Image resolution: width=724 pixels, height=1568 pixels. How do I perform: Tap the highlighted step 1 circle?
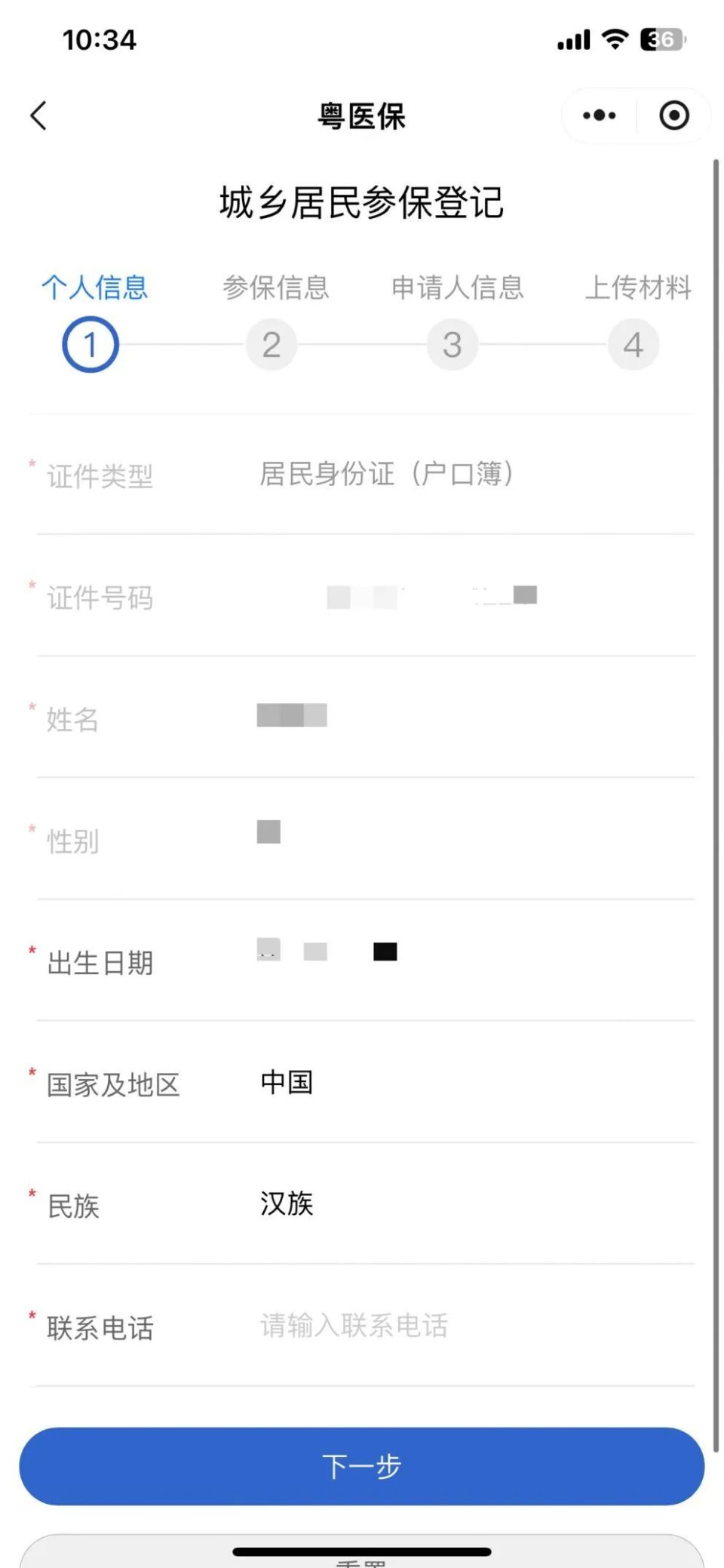point(91,343)
